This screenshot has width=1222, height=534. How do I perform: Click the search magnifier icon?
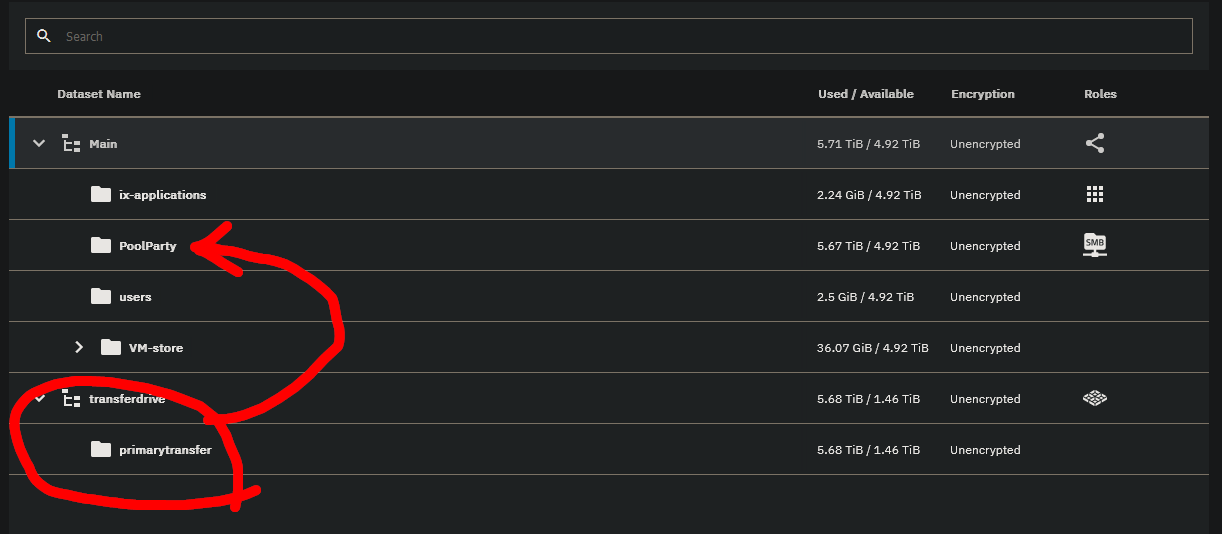[x=43, y=36]
